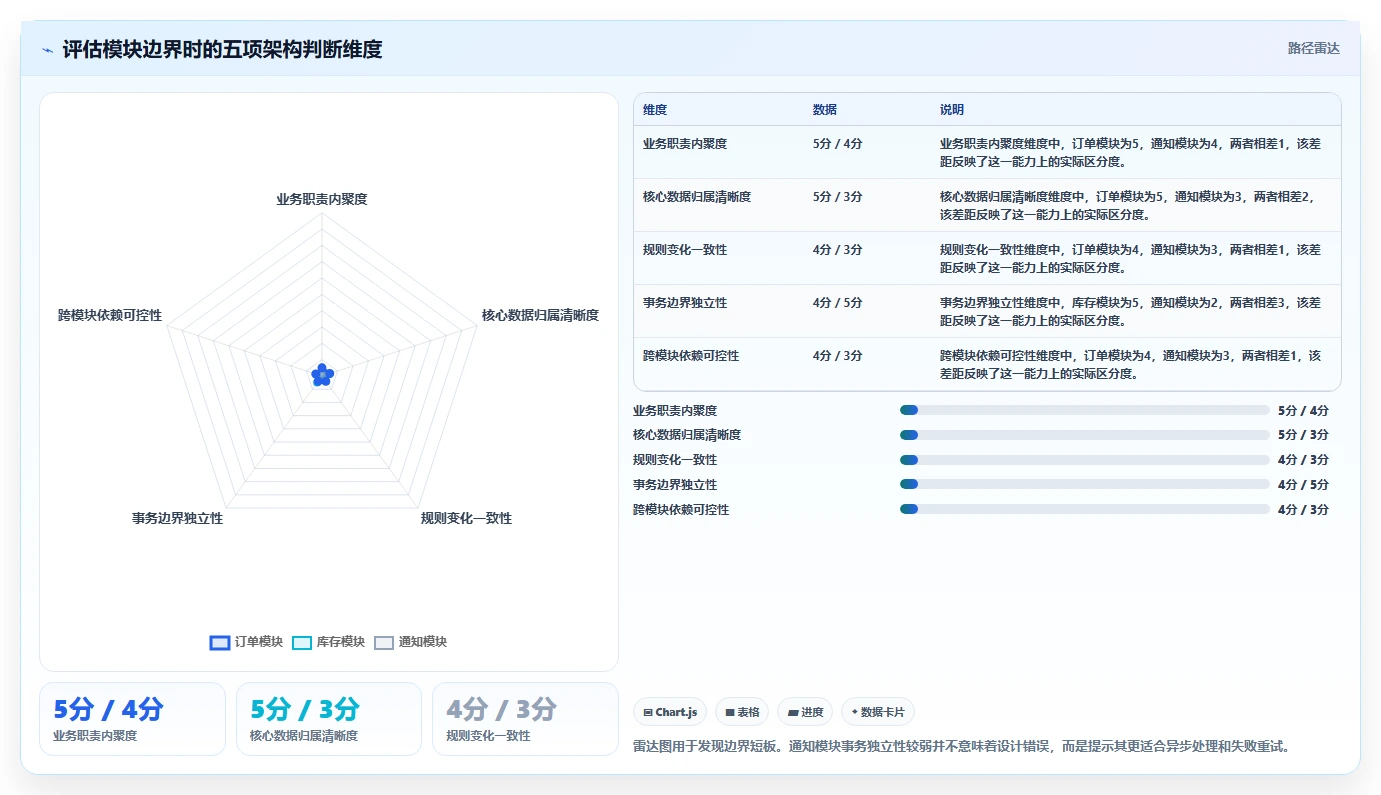Click 4分 / 3分 in the table's 规则变化一致性 row
1381x795 pixels.
[838, 250]
